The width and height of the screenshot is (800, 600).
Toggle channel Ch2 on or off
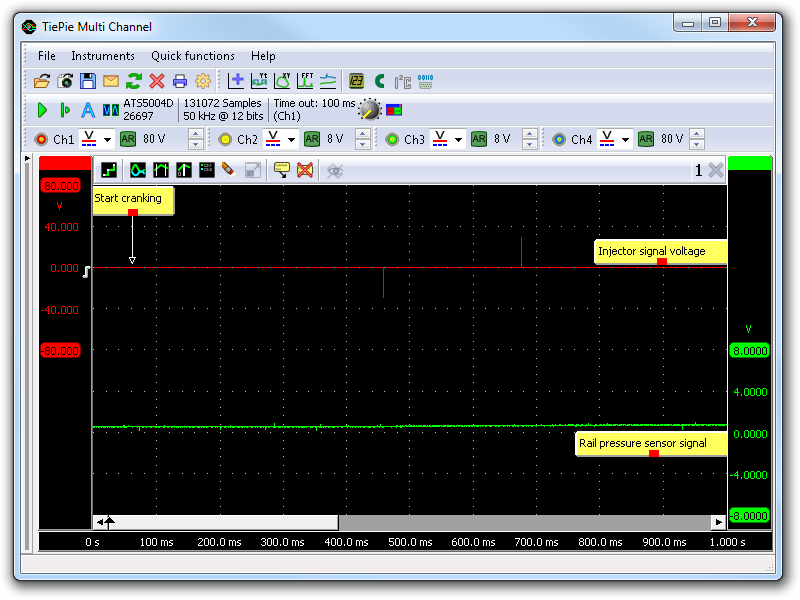[x=224, y=139]
